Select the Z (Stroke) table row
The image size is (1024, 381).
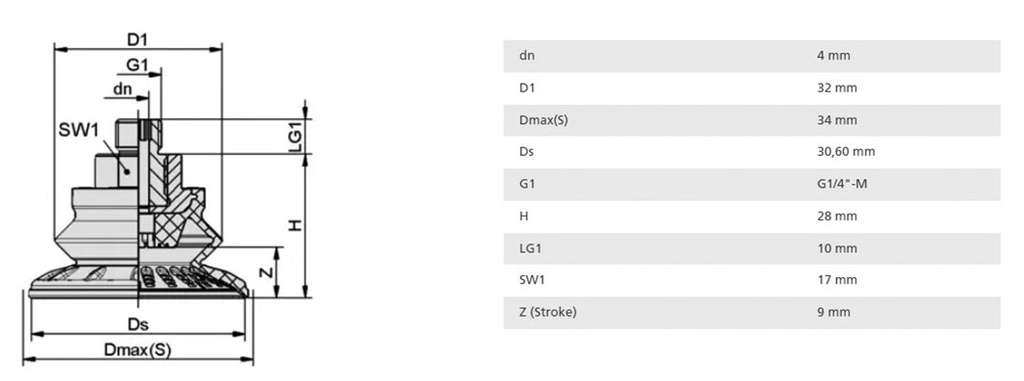pyautogui.click(x=752, y=312)
